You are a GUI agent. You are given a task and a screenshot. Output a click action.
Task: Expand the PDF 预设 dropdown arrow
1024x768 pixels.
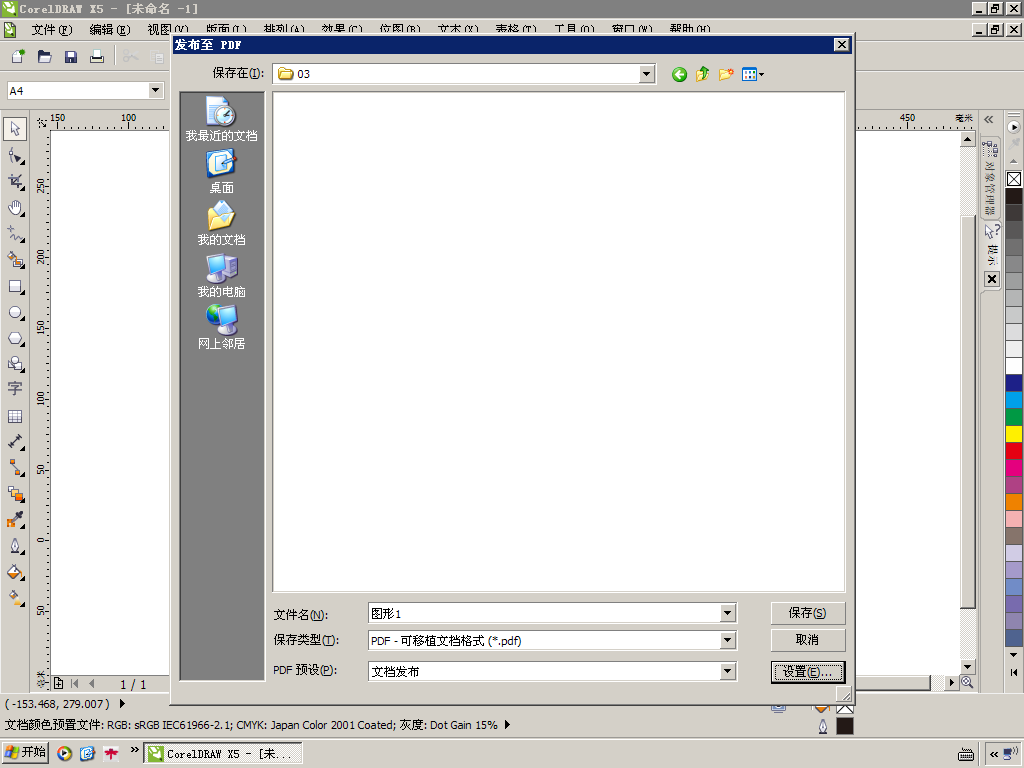[728, 671]
